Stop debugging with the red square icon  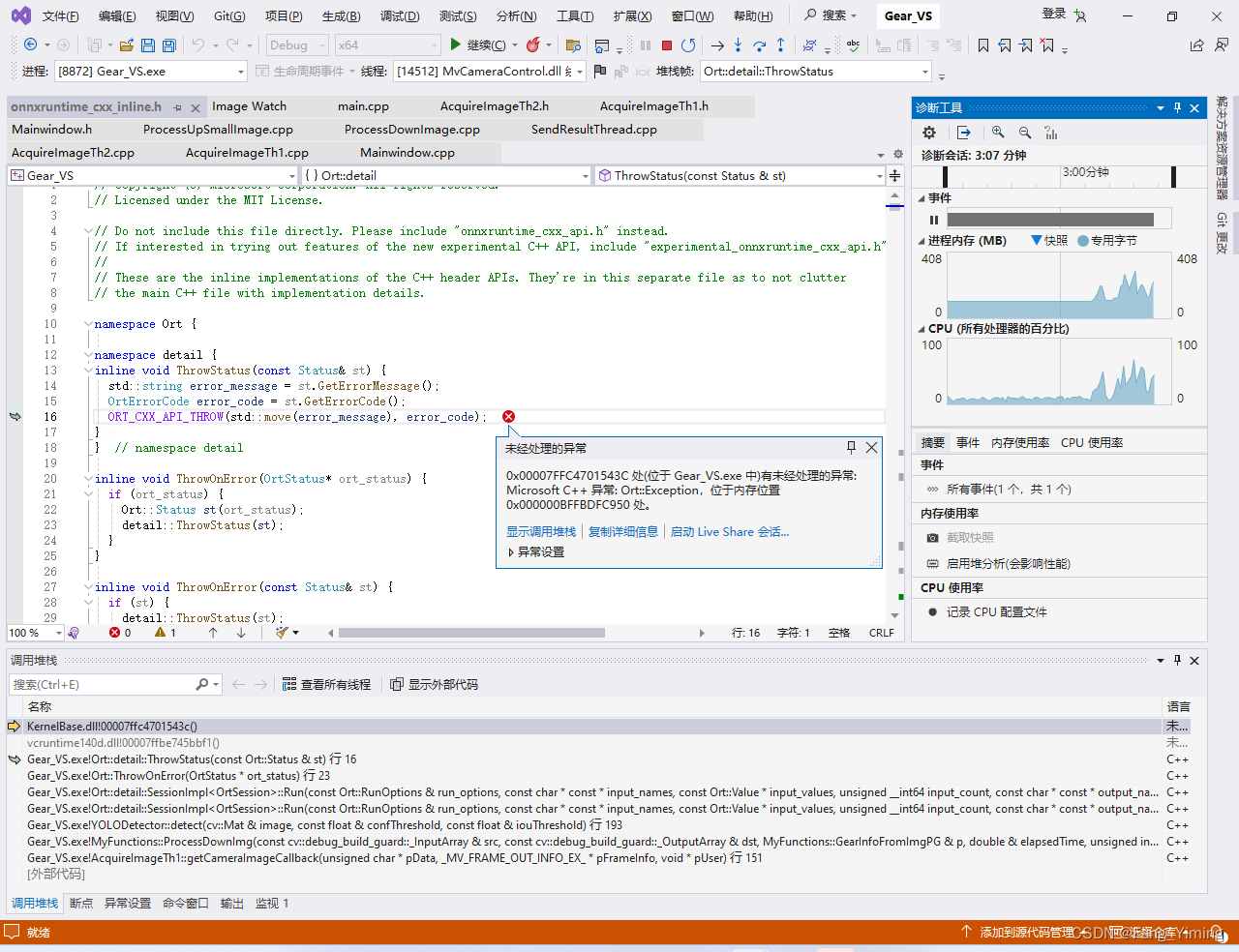pos(666,45)
